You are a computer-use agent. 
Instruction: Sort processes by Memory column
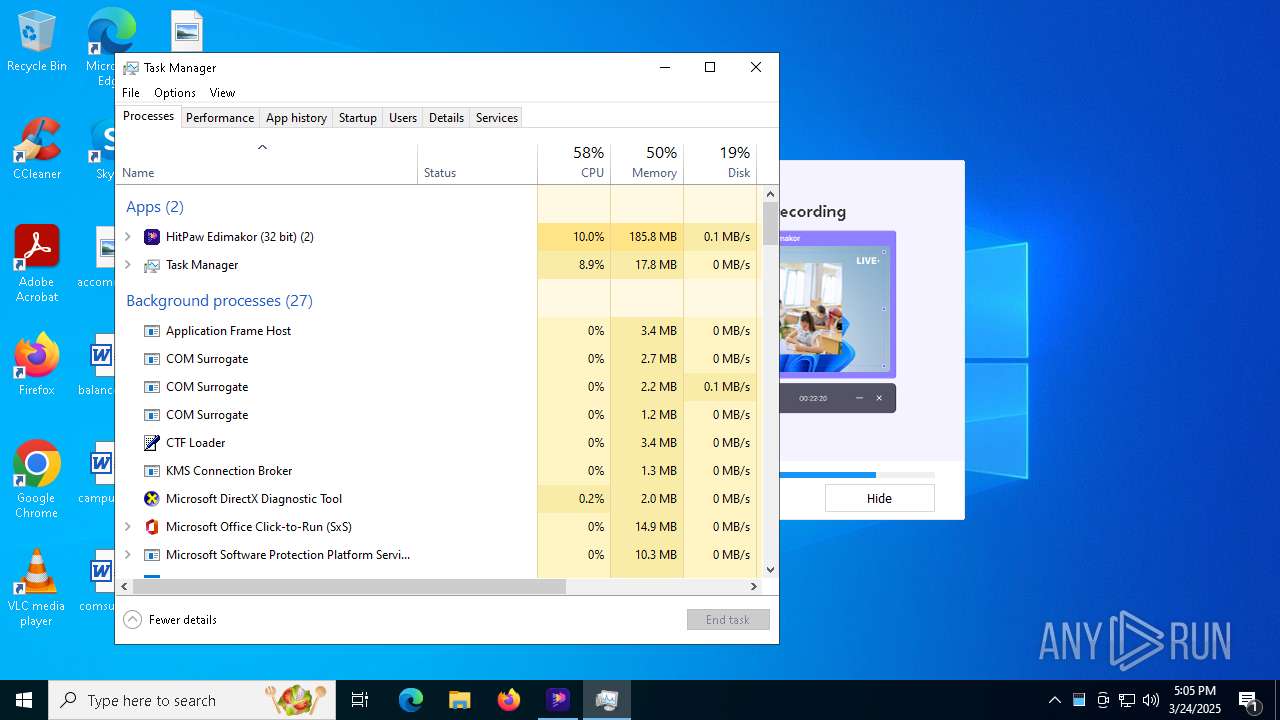click(x=647, y=164)
